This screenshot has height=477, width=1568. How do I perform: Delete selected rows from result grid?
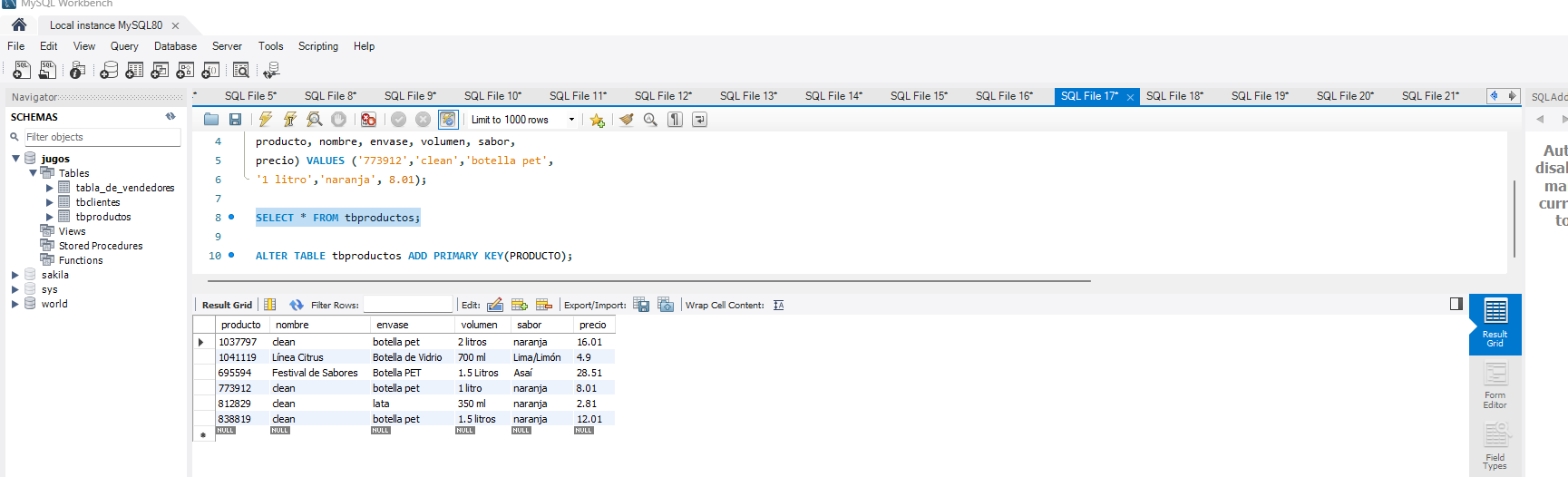(x=544, y=305)
